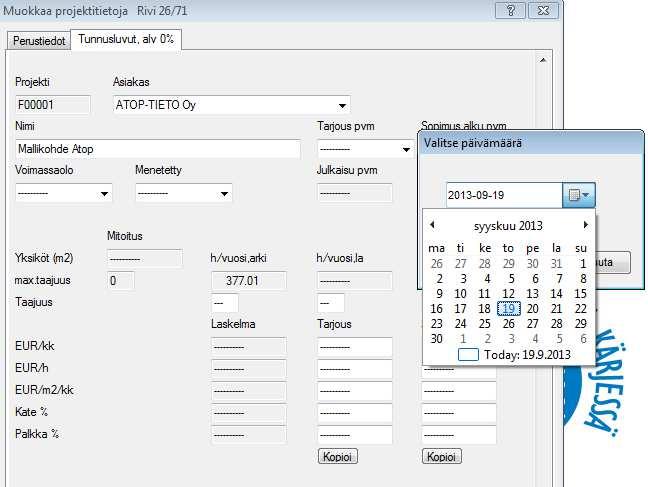Viewport: 648px width, 487px height.
Task: Switch to the Perustiedot tab
Action: (39, 41)
